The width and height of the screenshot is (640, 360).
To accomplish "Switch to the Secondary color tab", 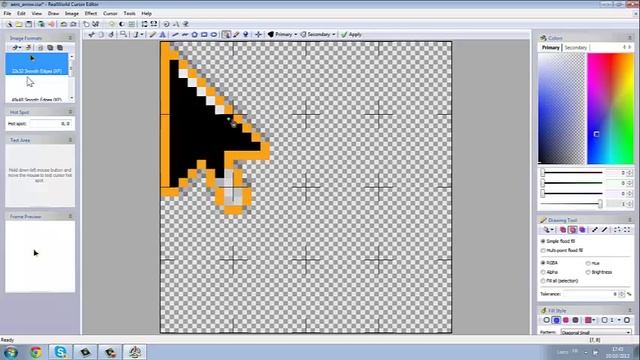I will [576, 48].
